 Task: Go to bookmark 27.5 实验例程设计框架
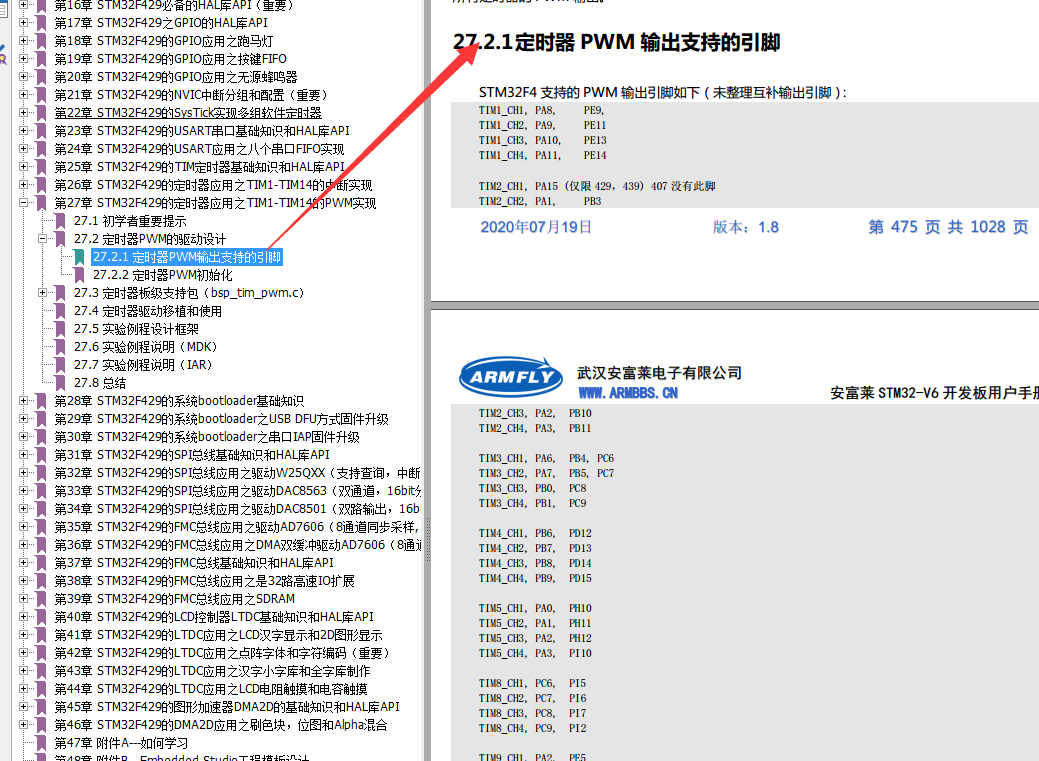[x=136, y=329]
